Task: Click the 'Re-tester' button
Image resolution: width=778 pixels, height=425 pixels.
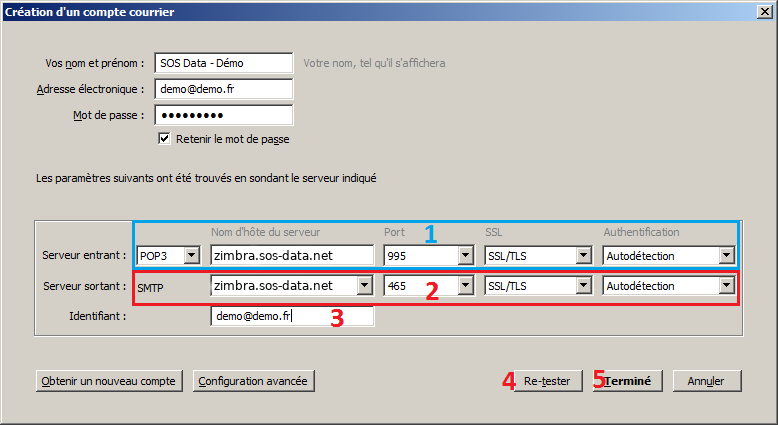Action: (x=546, y=381)
